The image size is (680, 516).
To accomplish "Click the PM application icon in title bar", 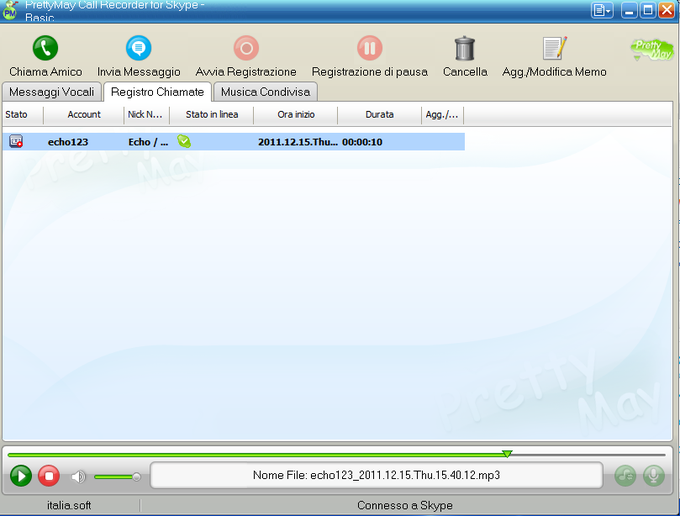I will (x=10, y=10).
